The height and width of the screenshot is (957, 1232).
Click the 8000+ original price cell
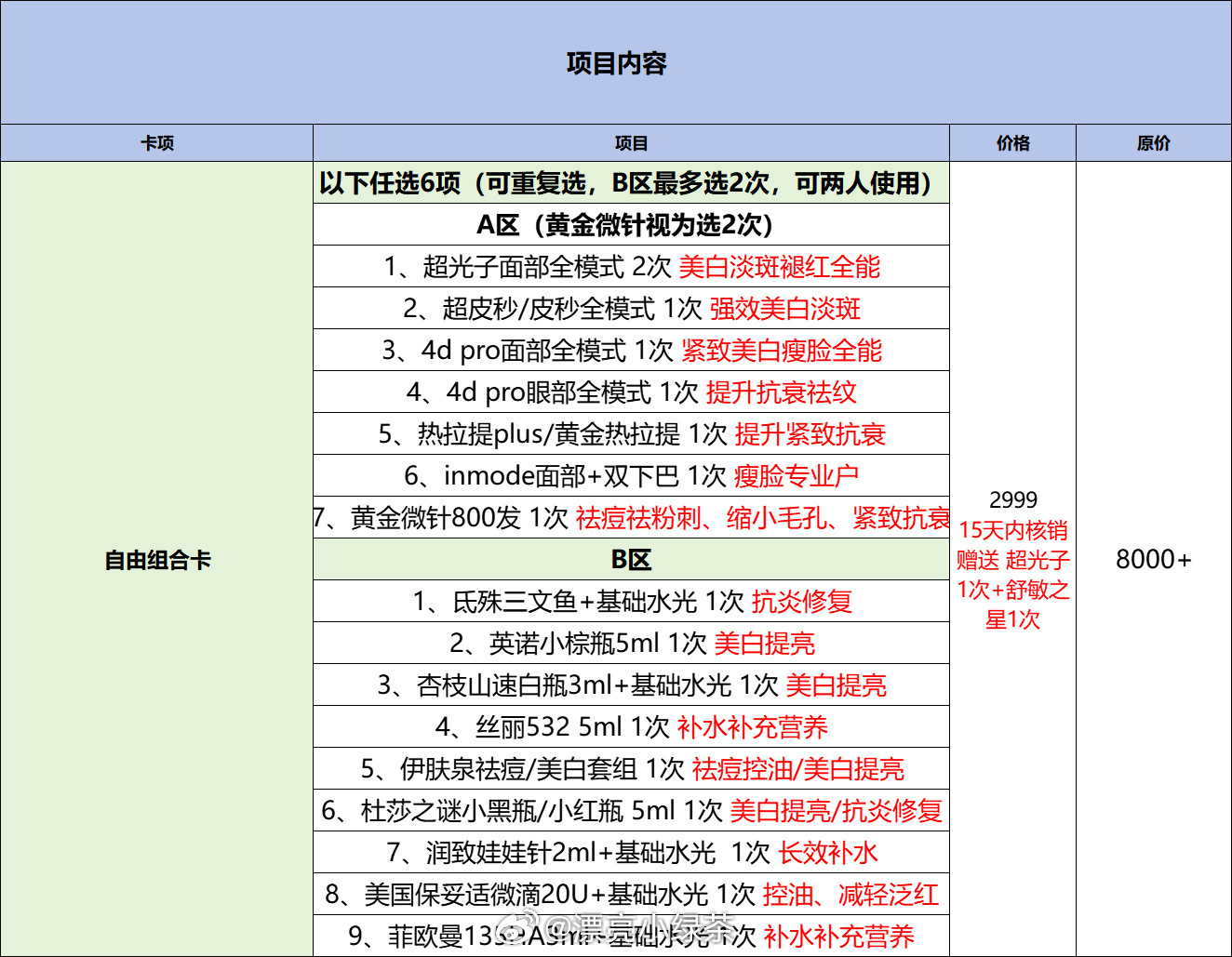[x=1154, y=560]
